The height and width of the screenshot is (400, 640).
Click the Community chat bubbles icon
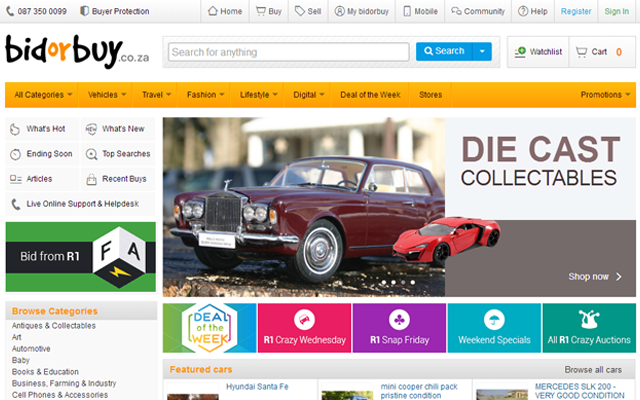pyautogui.click(x=456, y=11)
